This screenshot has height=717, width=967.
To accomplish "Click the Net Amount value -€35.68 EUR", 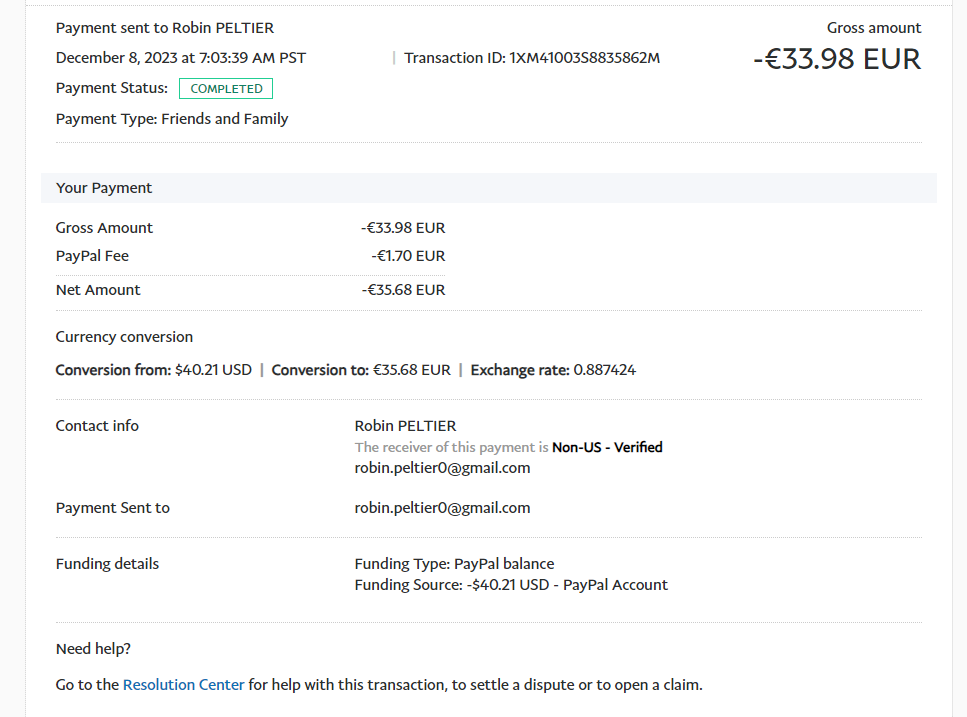I will (x=403, y=290).
